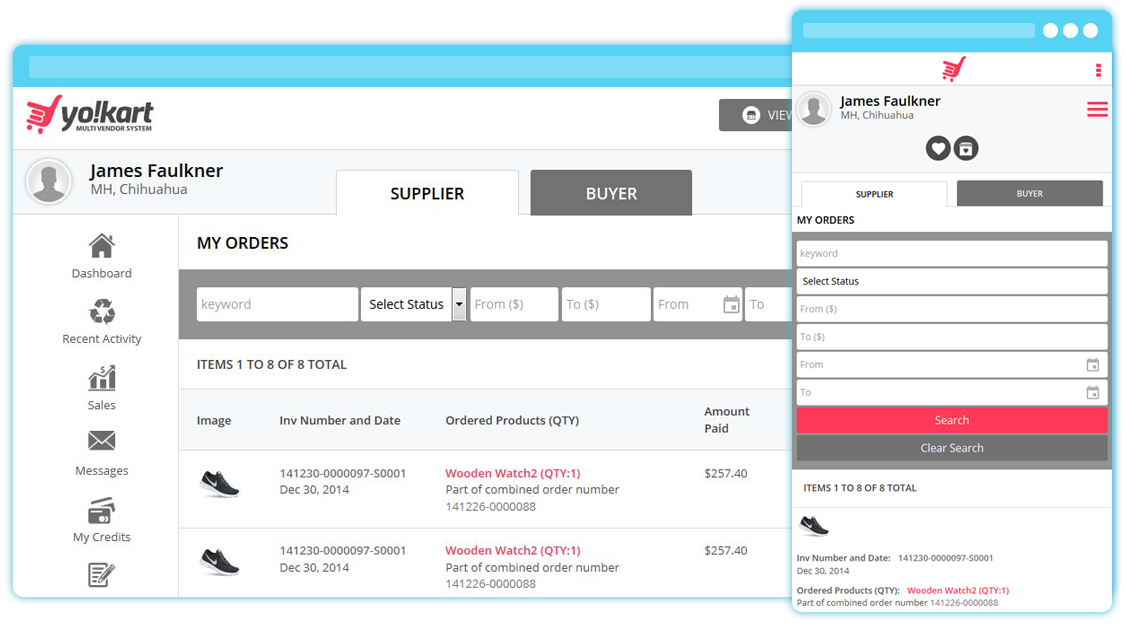The image size is (1125, 626).
Task: Open the three-dot overflow menu
Action: 1097,68
